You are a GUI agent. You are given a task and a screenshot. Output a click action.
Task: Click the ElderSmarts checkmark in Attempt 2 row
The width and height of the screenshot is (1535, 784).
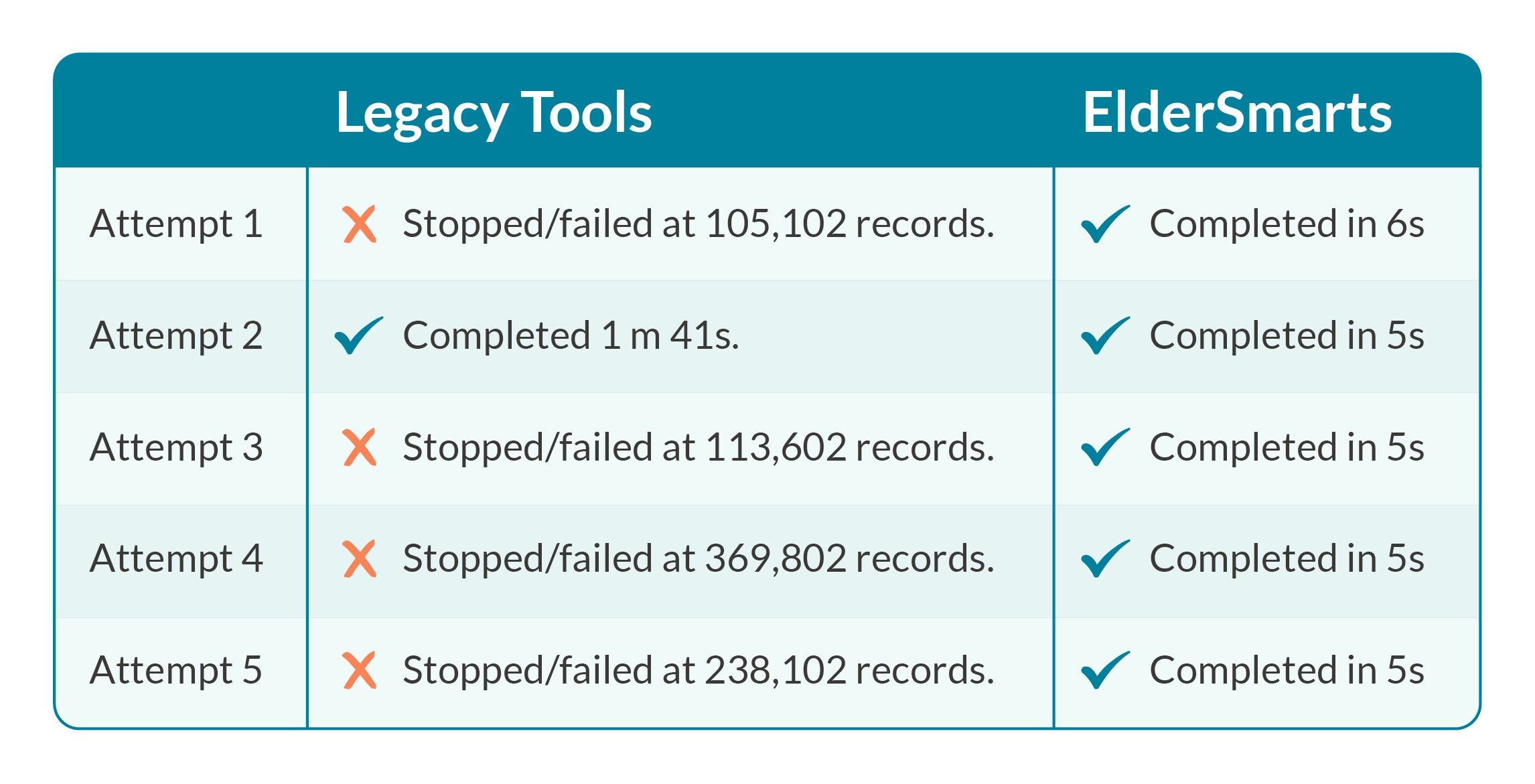coord(1106,335)
